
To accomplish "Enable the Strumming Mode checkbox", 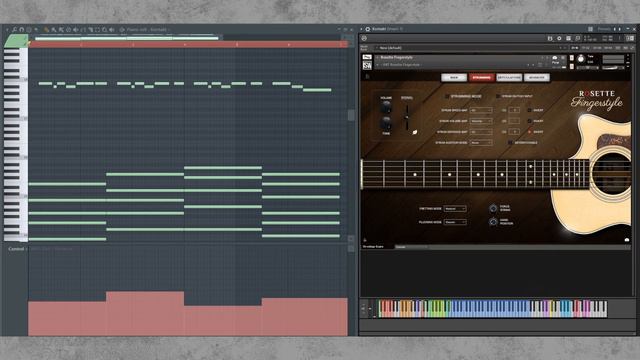I will pyautogui.click(x=447, y=96).
